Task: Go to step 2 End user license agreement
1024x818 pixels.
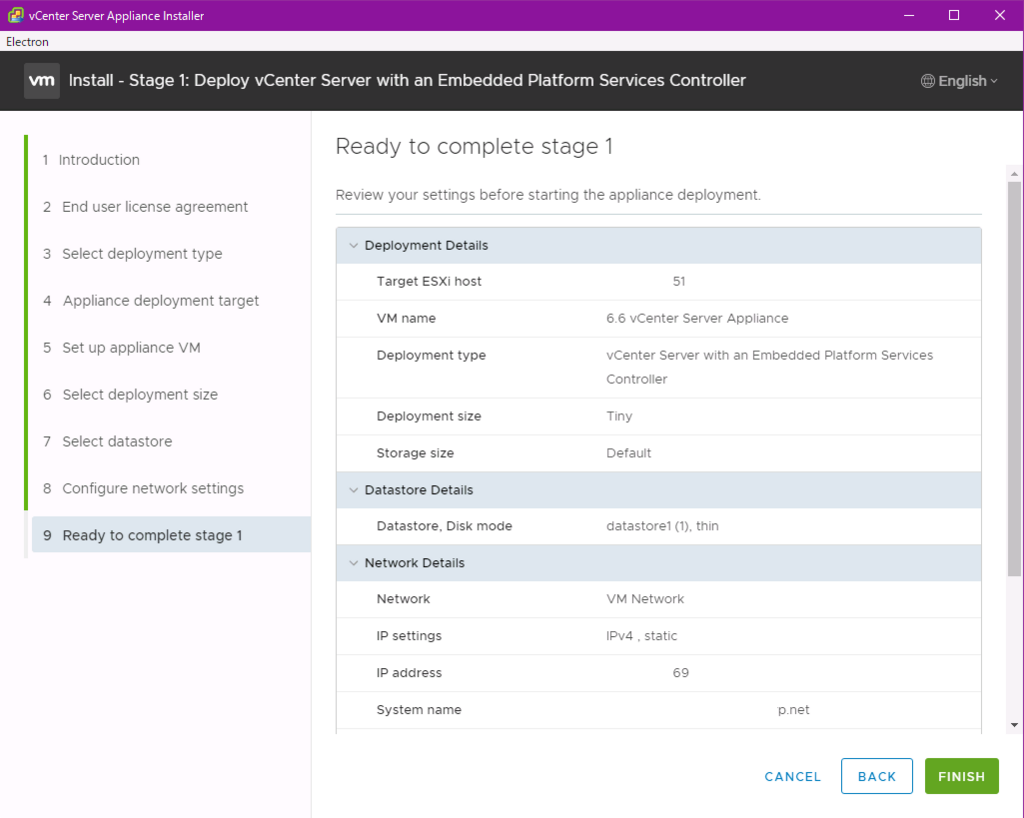Action: 146,207
